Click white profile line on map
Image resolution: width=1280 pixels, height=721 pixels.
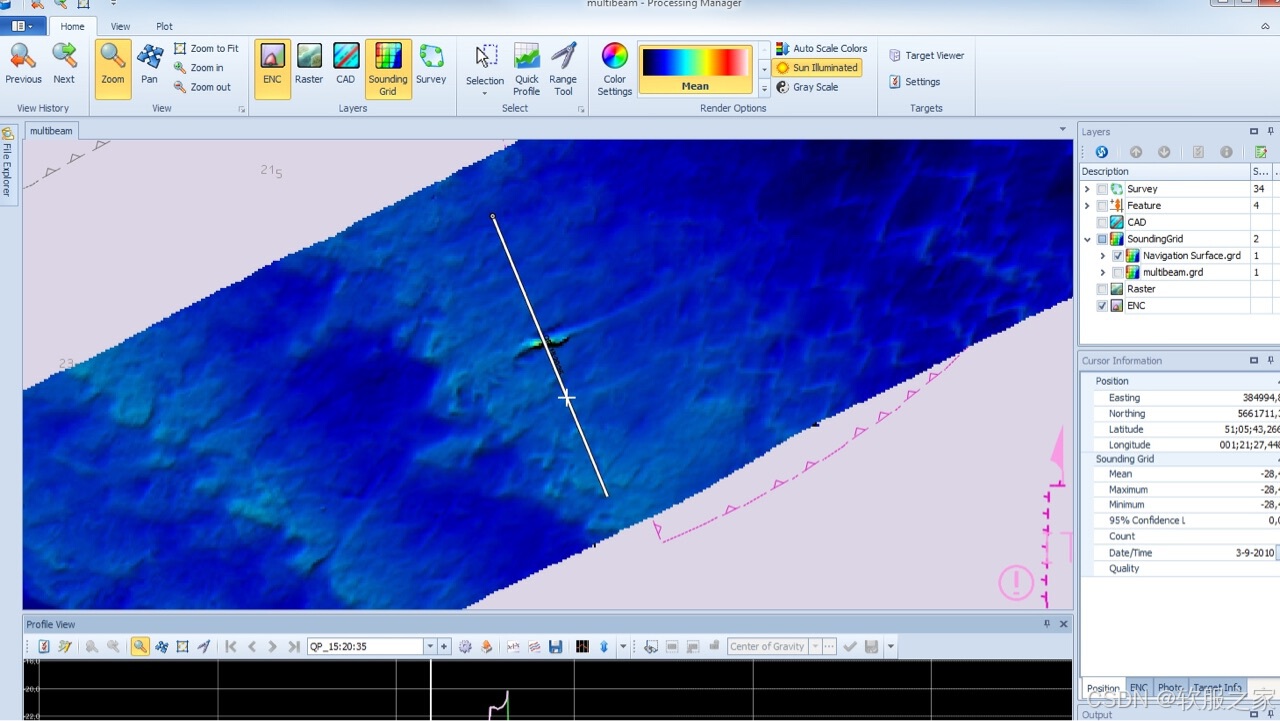[549, 355]
